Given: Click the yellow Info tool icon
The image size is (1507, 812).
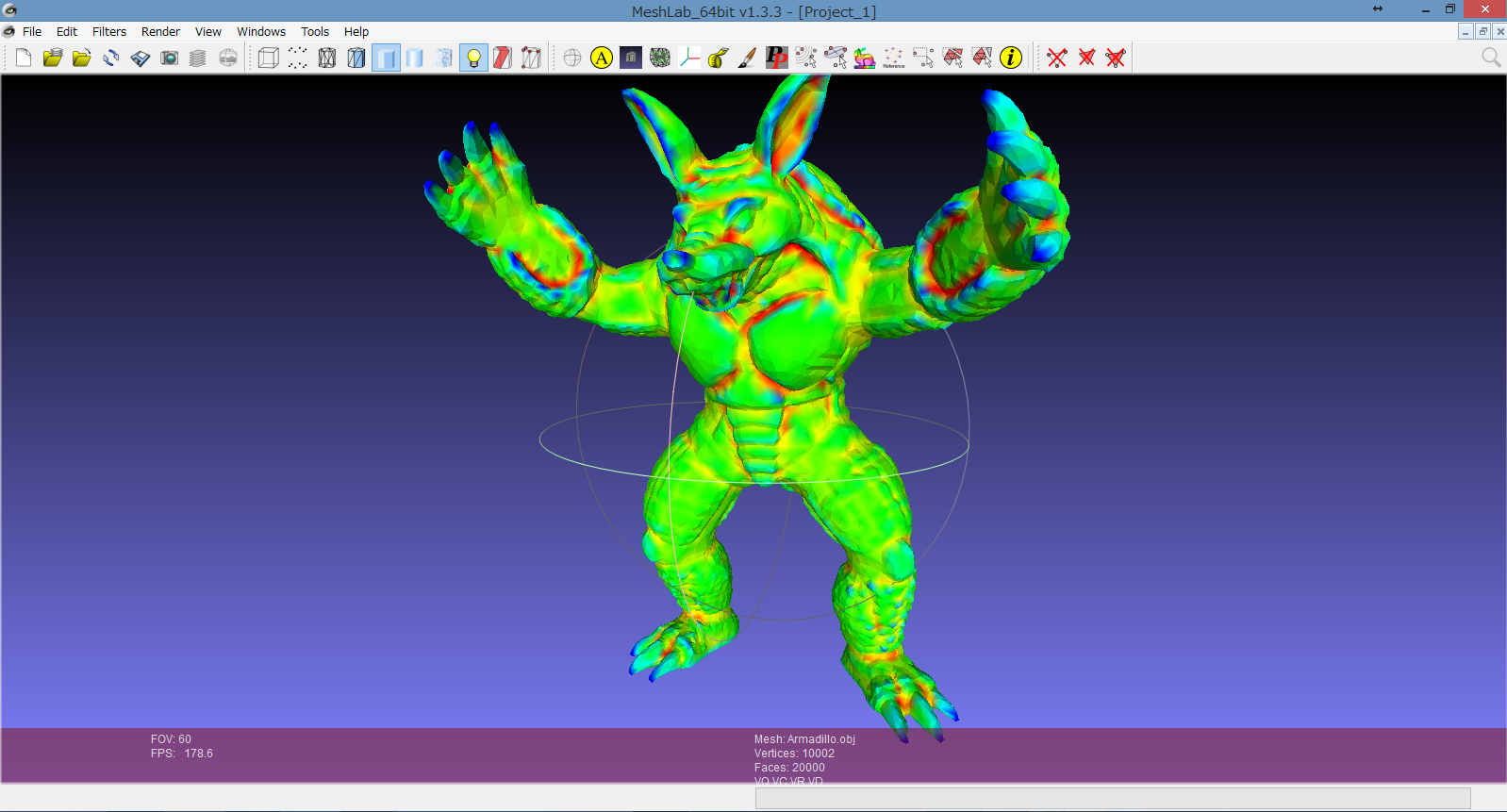Looking at the screenshot, I should pyautogui.click(x=1011, y=58).
